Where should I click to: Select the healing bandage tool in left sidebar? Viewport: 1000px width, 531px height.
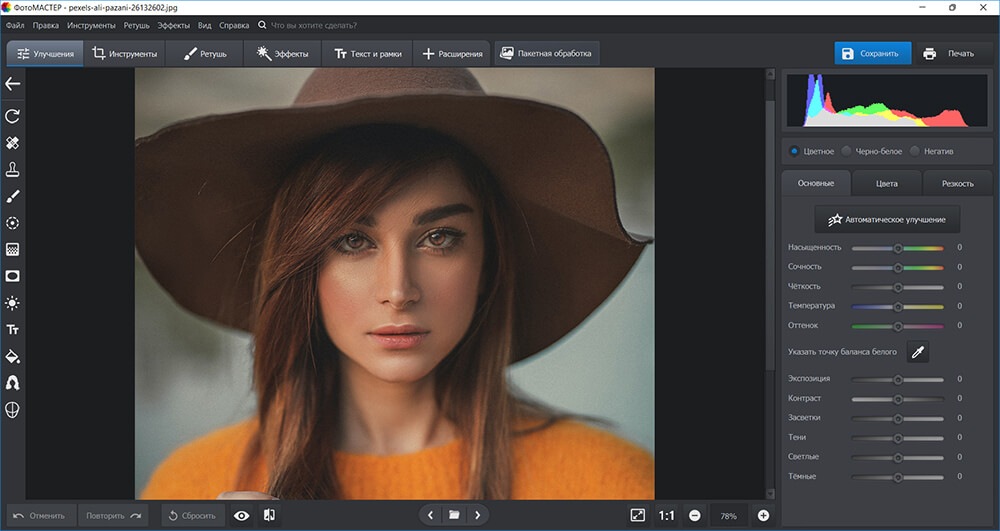(12, 143)
